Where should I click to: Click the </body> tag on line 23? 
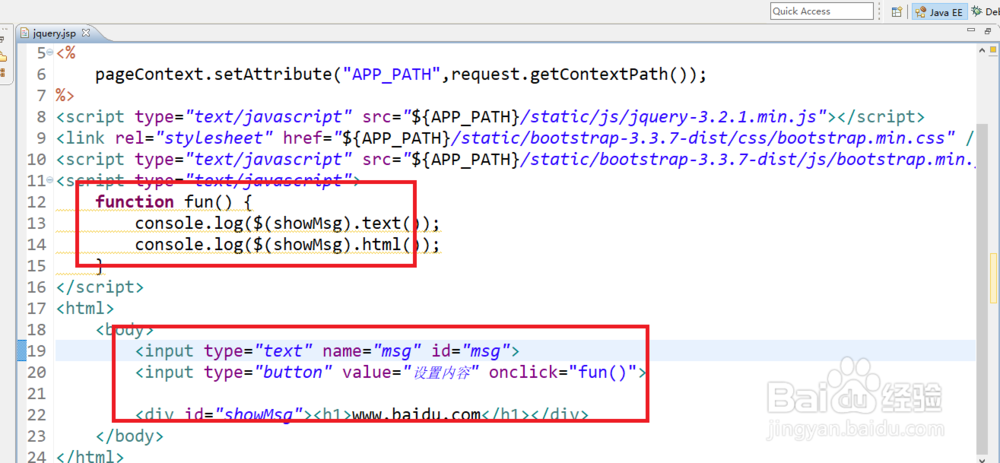(x=129, y=436)
